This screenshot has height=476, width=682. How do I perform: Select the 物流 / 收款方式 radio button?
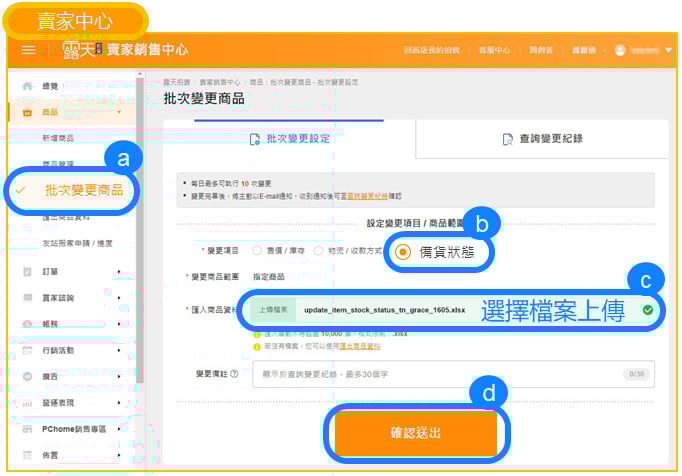point(319,251)
